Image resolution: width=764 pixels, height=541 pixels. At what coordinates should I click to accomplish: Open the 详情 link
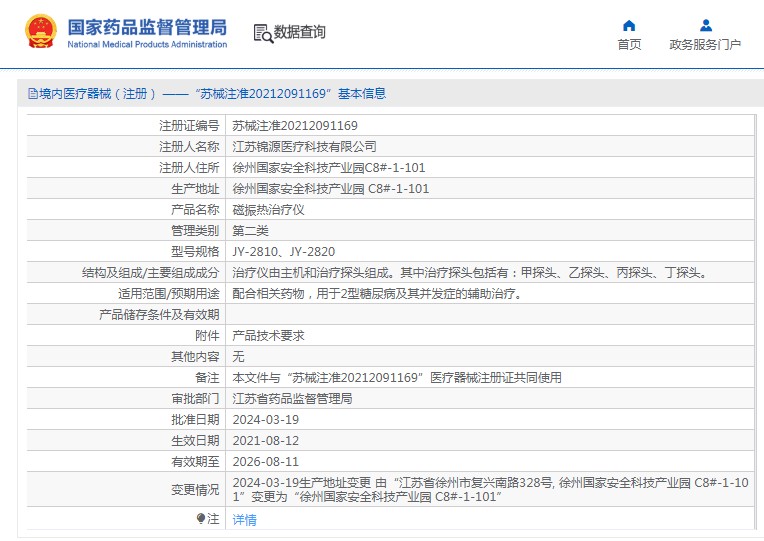coord(244,520)
